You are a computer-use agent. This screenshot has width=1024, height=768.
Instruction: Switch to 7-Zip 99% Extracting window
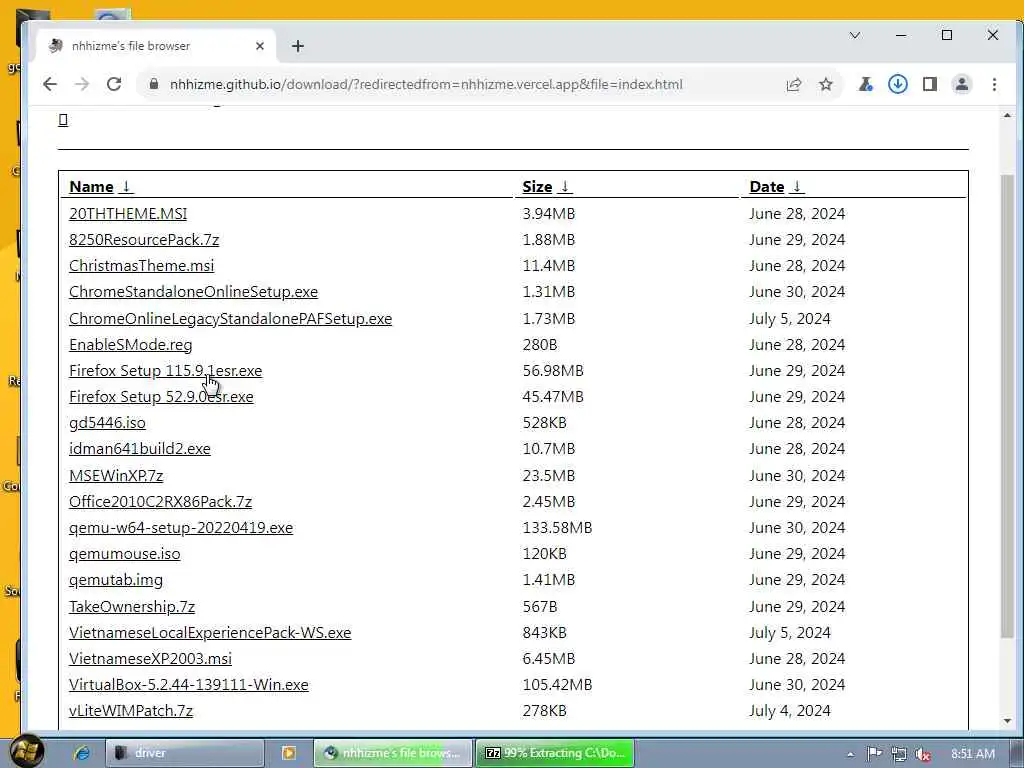(x=555, y=753)
